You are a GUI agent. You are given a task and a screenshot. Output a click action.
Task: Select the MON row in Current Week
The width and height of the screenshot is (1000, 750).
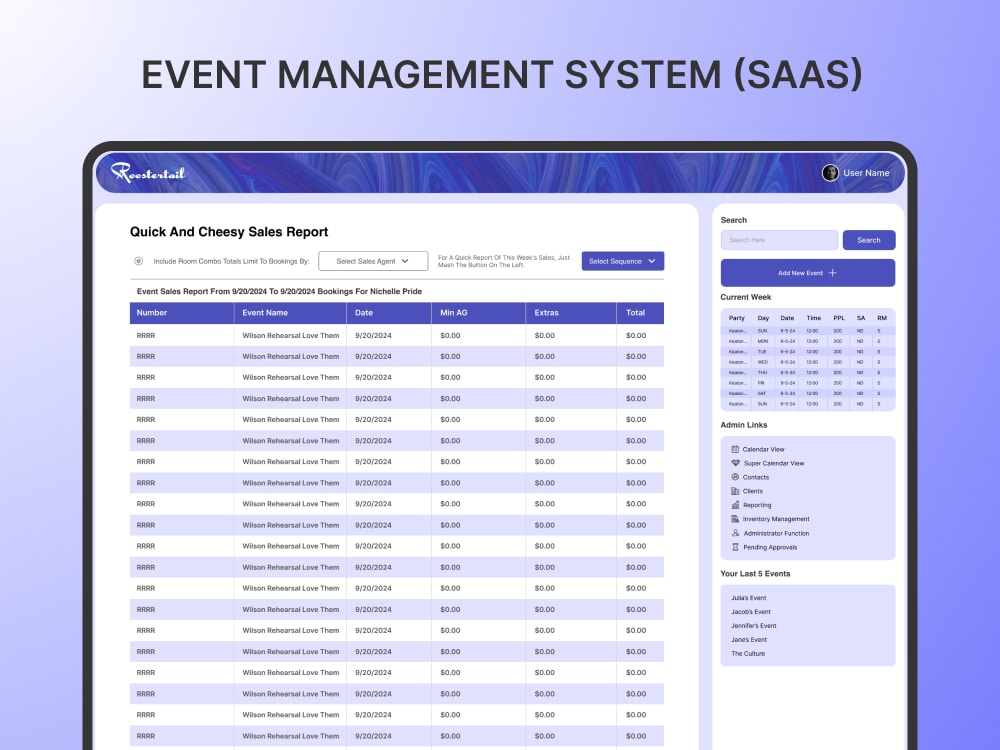point(808,341)
